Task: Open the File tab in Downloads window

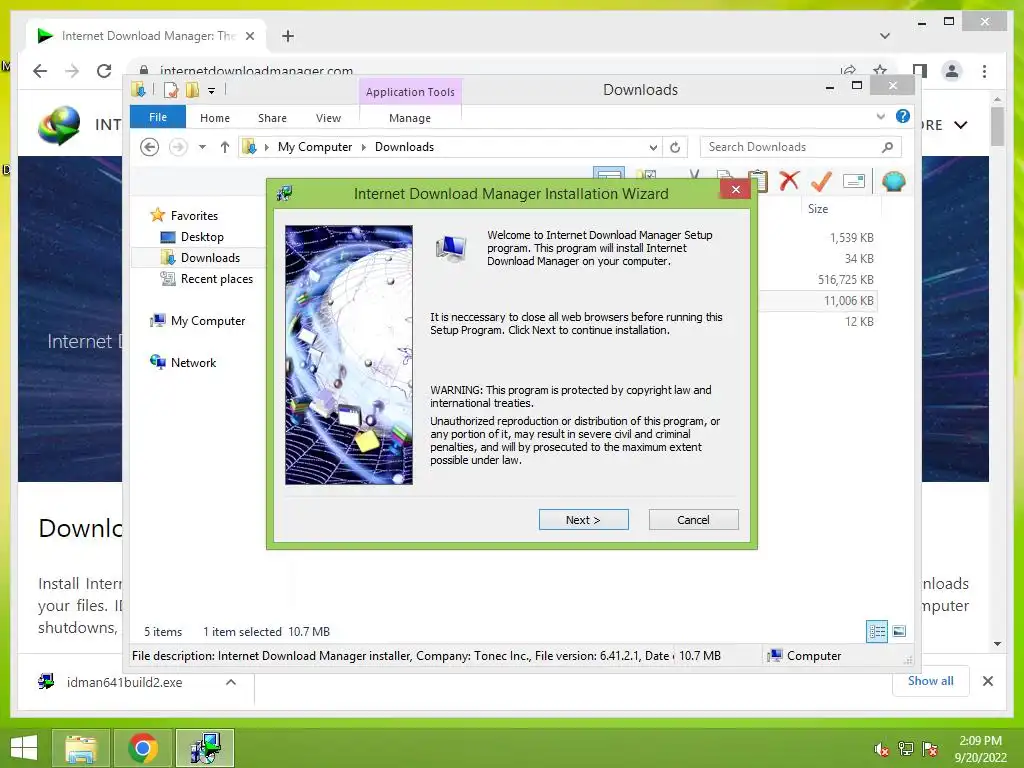Action: (x=158, y=117)
